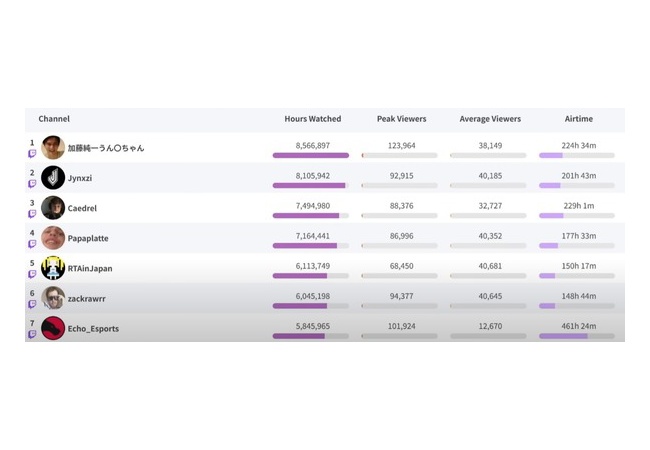This screenshot has height=450, width=650.
Task: Click the peak viewers bar under 123,964
Action: point(399,155)
